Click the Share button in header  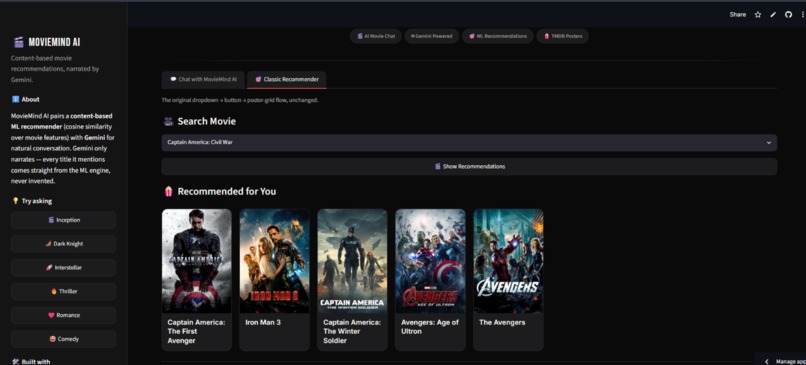click(738, 15)
